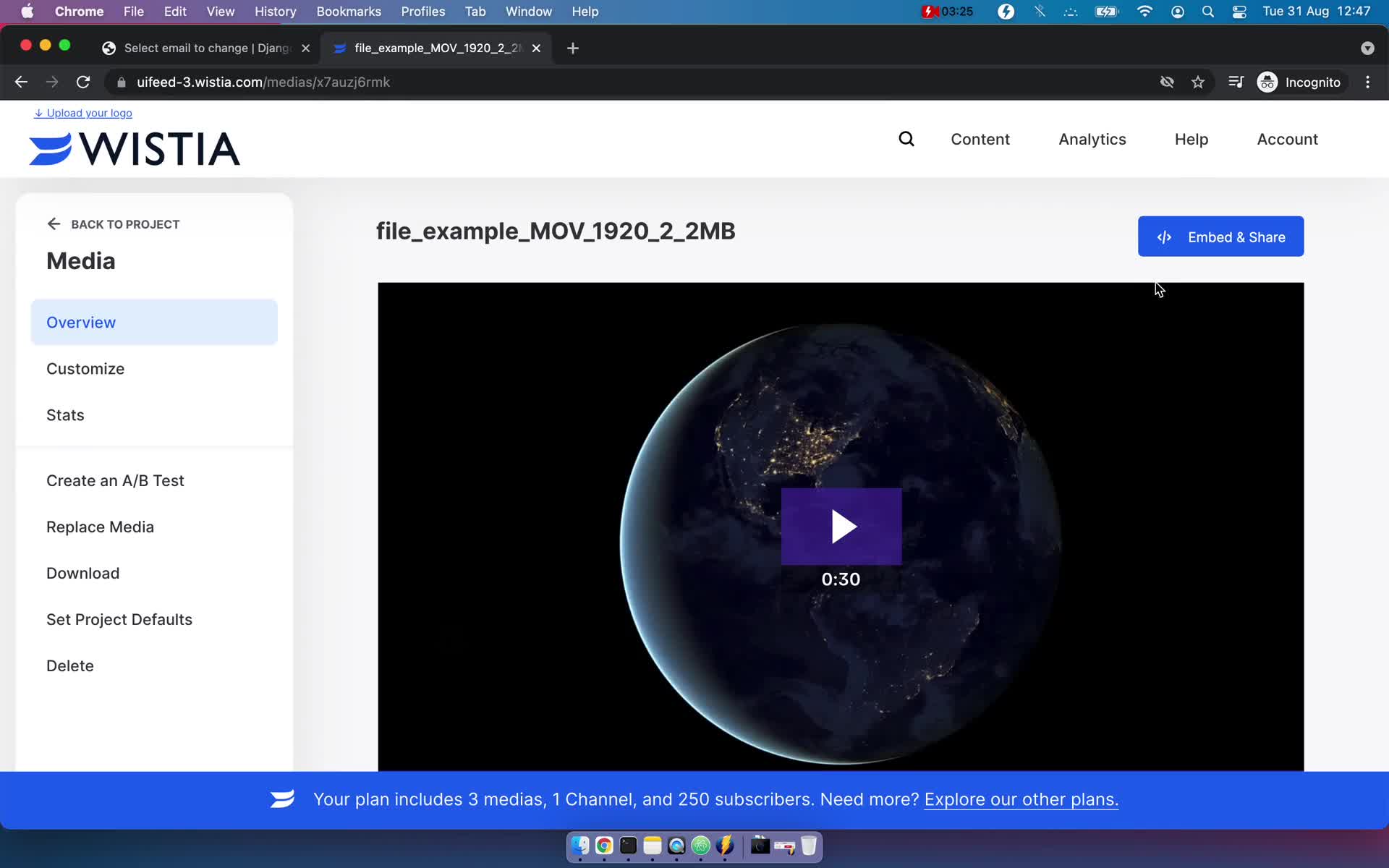Click the Embed & Share button
1389x868 pixels.
coord(1221,236)
